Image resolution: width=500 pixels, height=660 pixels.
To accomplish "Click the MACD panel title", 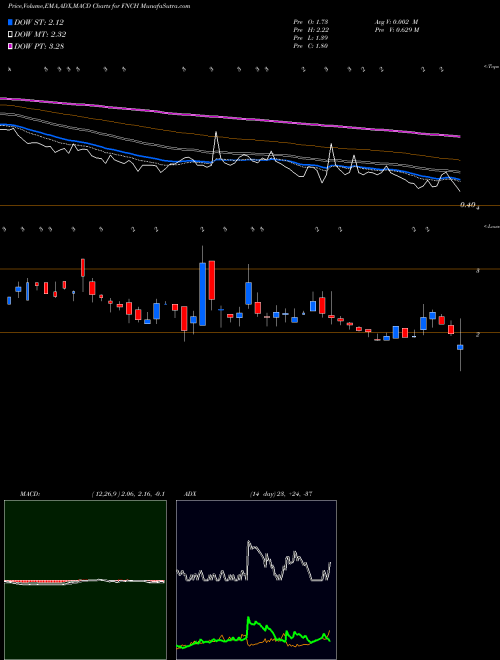I will pyautogui.click(x=30, y=494).
